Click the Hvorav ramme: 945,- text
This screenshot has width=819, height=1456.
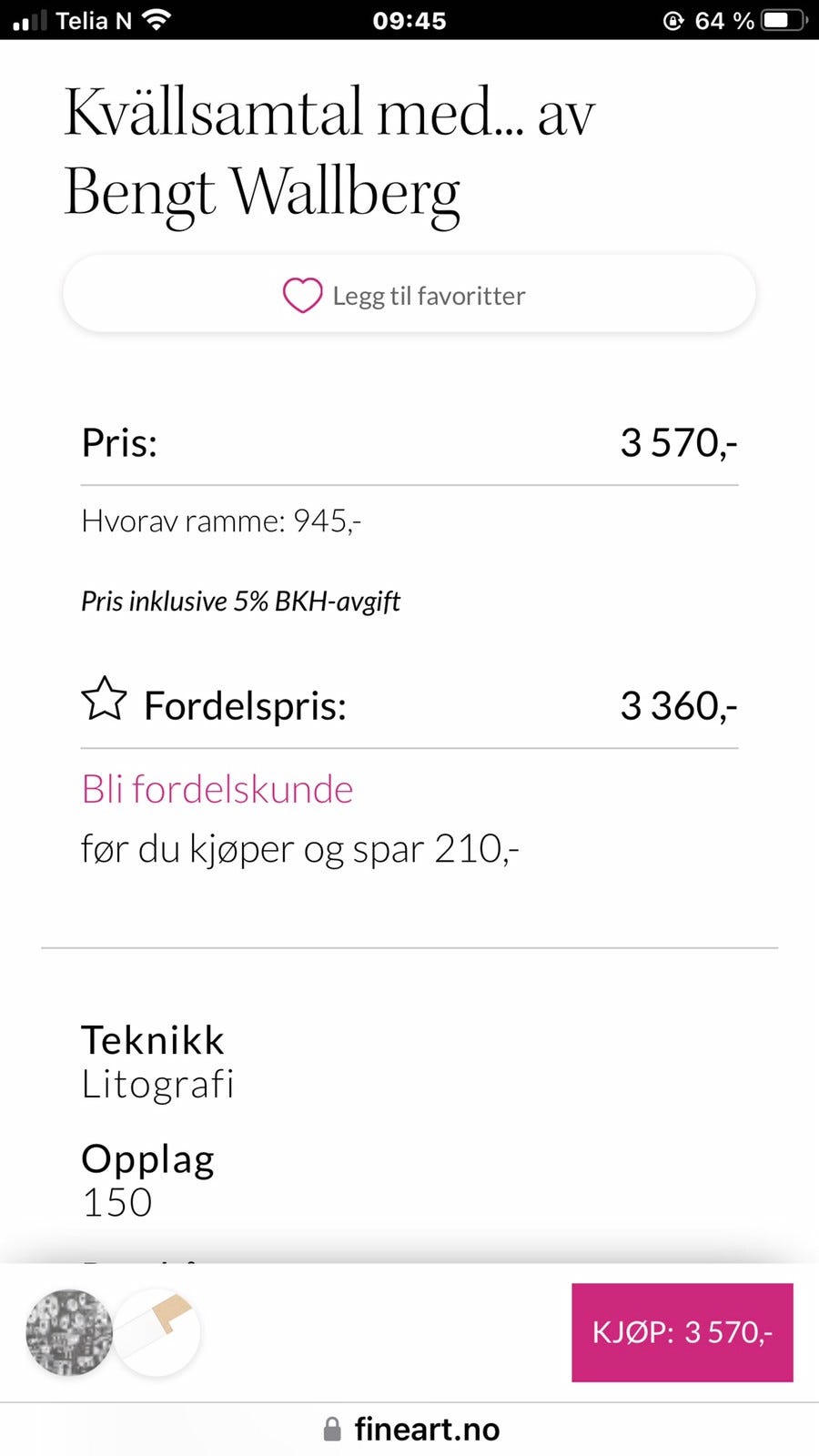(221, 521)
